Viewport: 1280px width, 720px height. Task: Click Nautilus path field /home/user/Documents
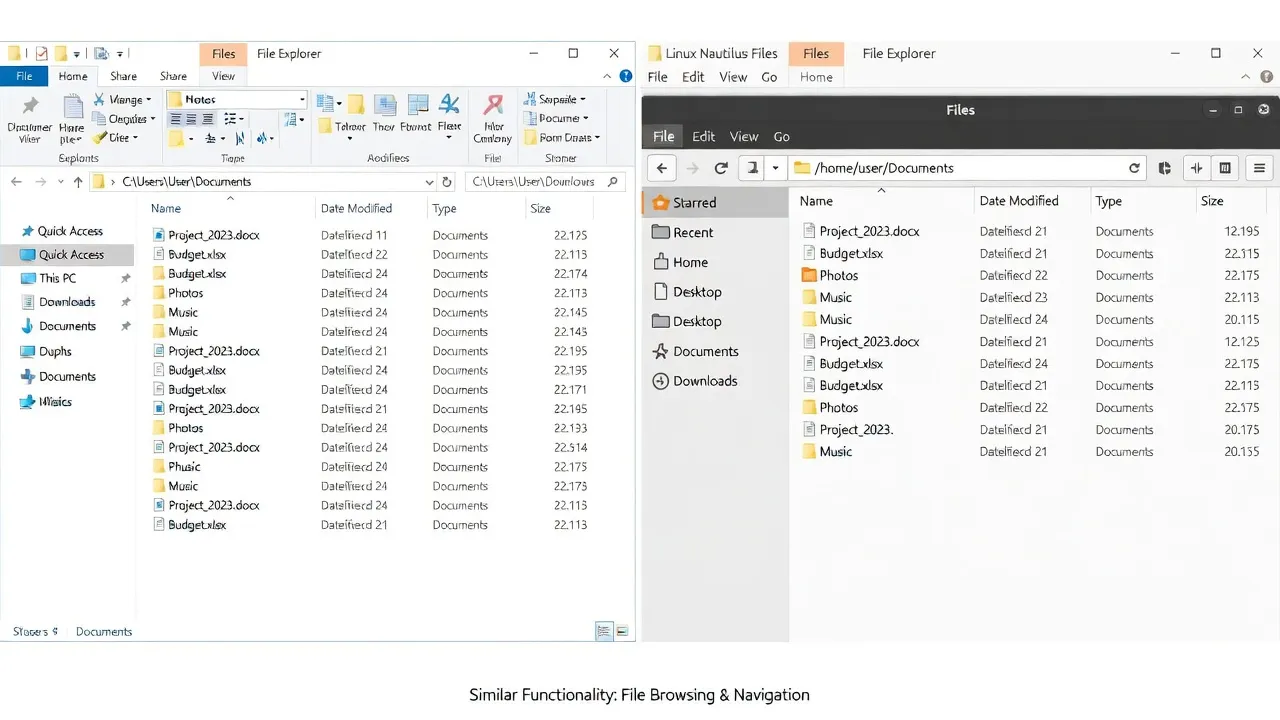(968, 168)
